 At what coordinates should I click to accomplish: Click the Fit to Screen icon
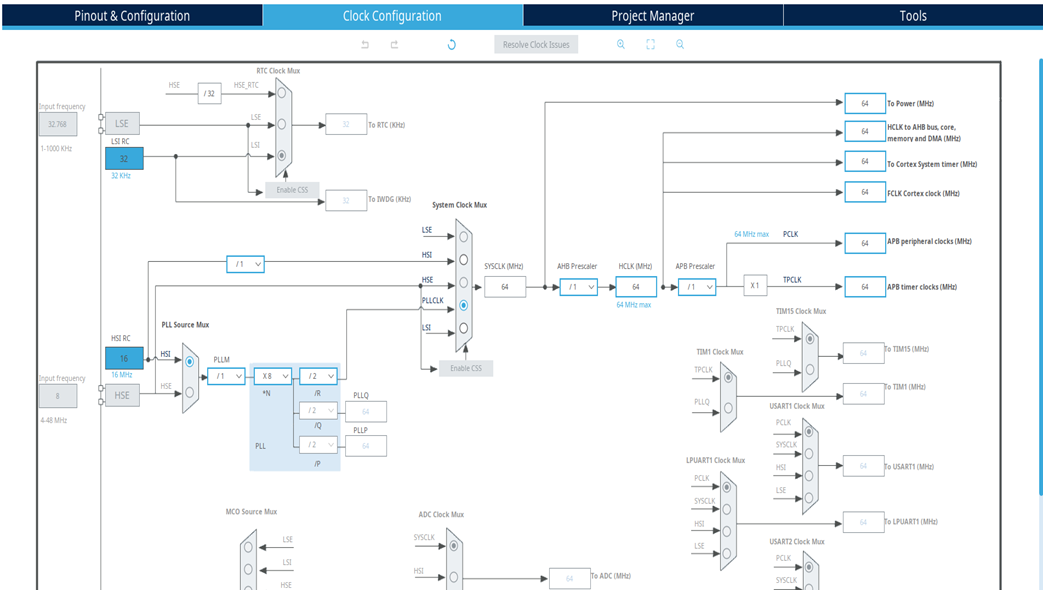tap(650, 44)
